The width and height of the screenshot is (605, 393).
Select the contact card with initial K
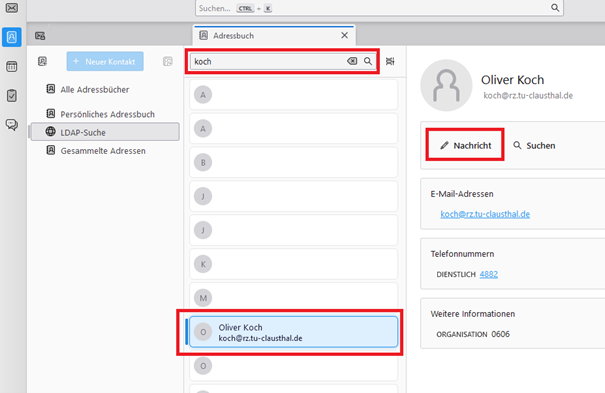[x=293, y=264]
